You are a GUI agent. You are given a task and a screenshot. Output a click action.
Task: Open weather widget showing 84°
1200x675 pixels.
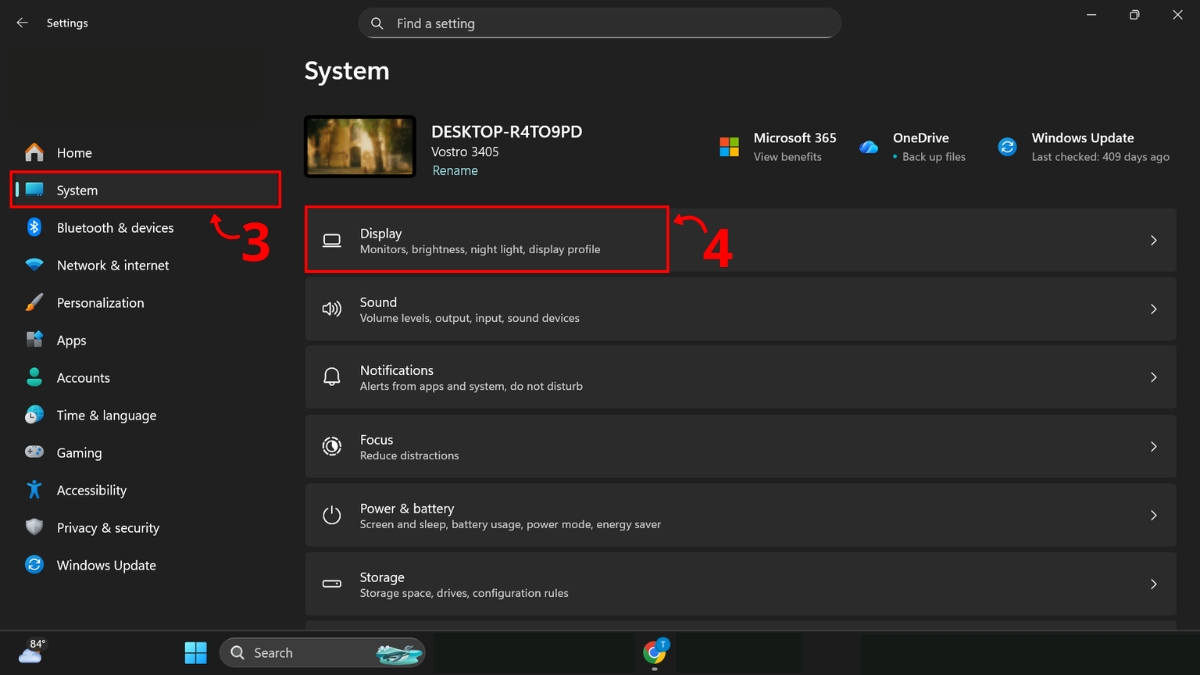click(31, 651)
